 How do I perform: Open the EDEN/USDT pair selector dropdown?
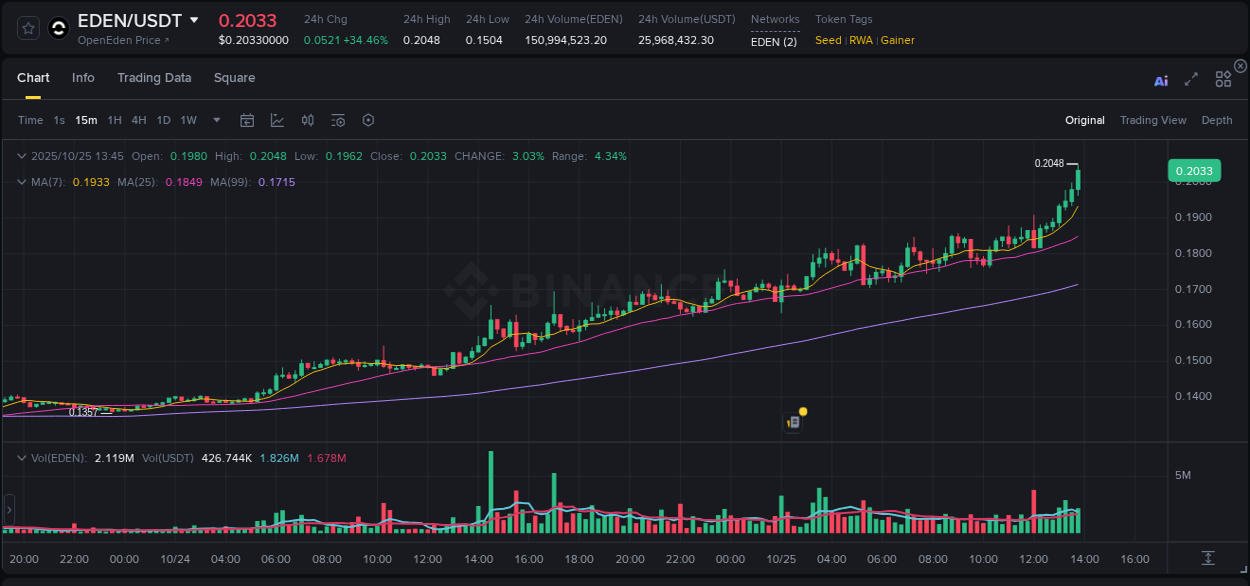[x=194, y=20]
